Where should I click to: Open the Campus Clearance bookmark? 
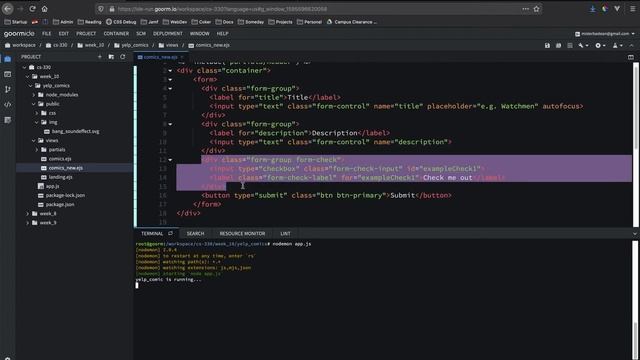point(352,22)
